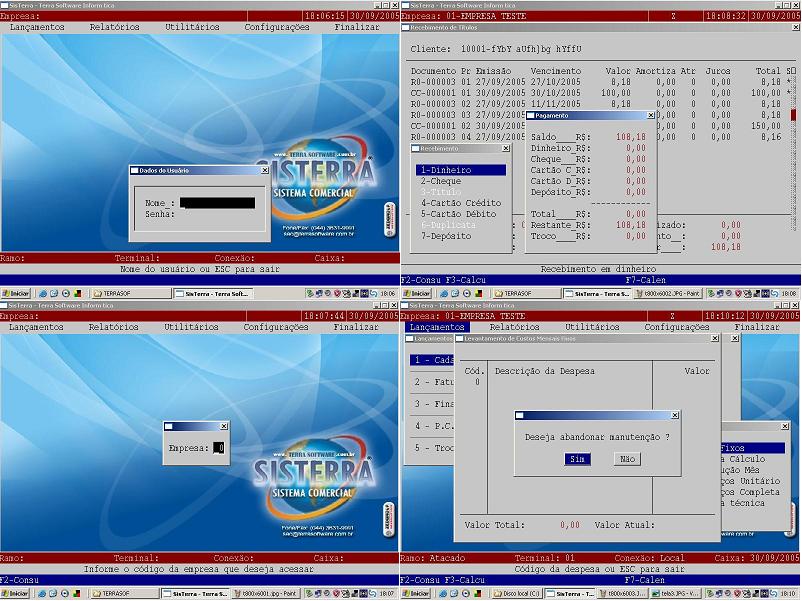Close the Recebimento payment-type popup
The image size is (802, 601).
tap(506, 148)
